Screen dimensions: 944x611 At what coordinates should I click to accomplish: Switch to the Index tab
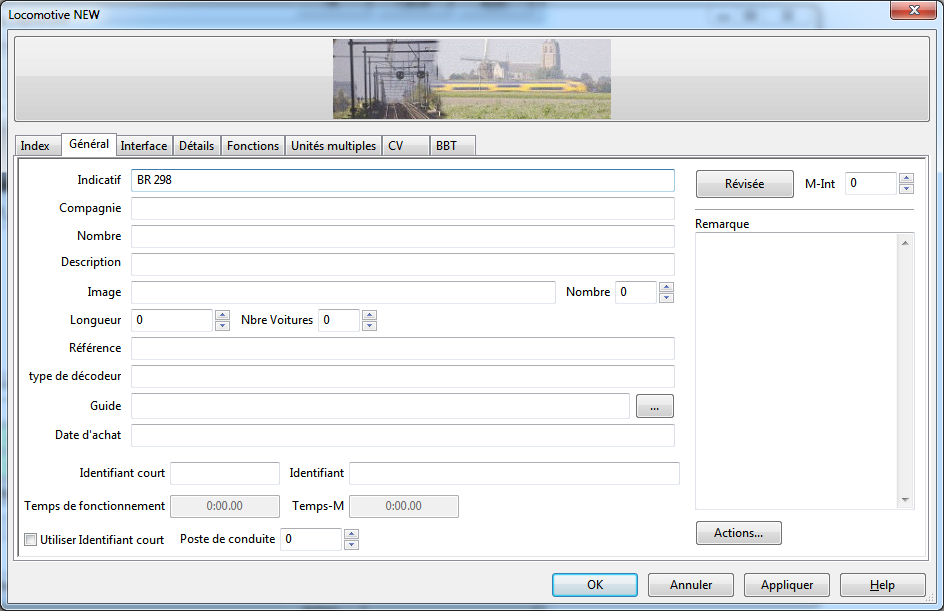tap(35, 146)
